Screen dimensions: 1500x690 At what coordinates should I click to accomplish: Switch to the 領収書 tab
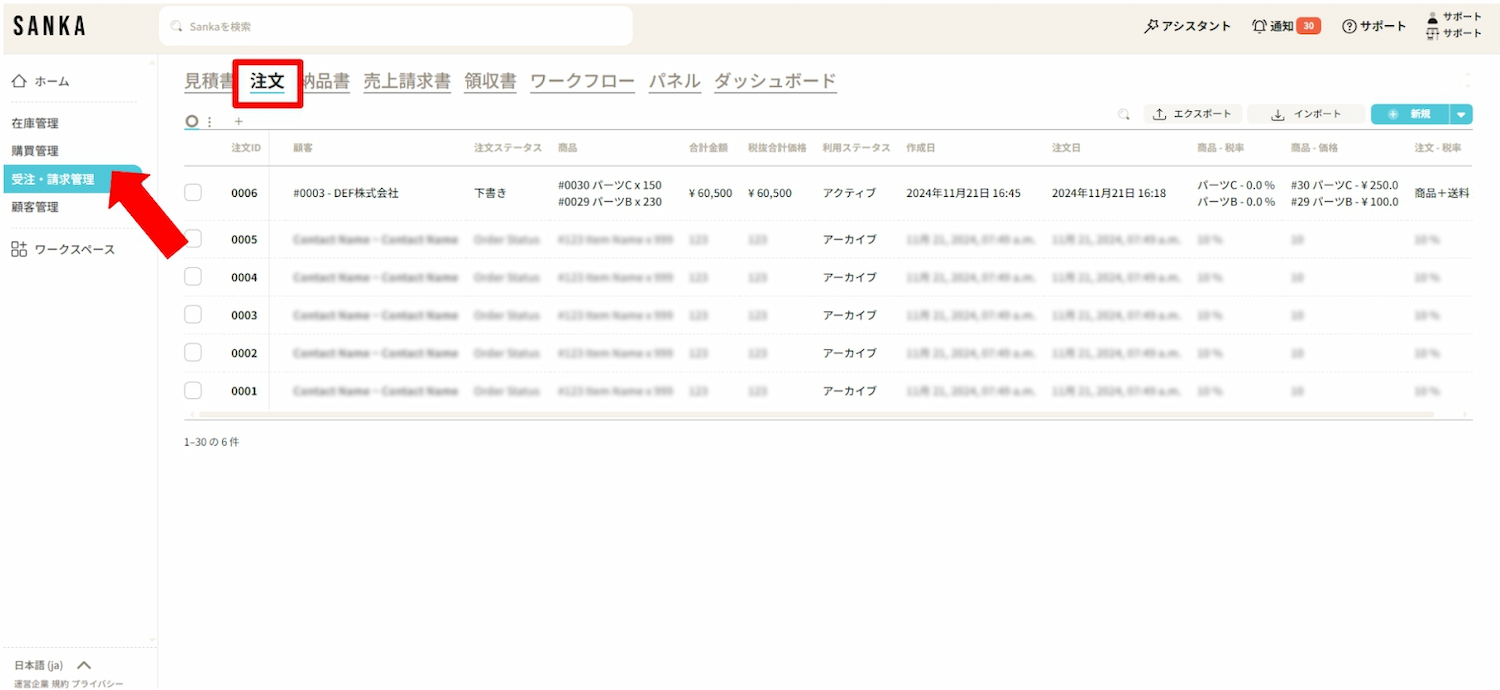pyautogui.click(x=490, y=81)
